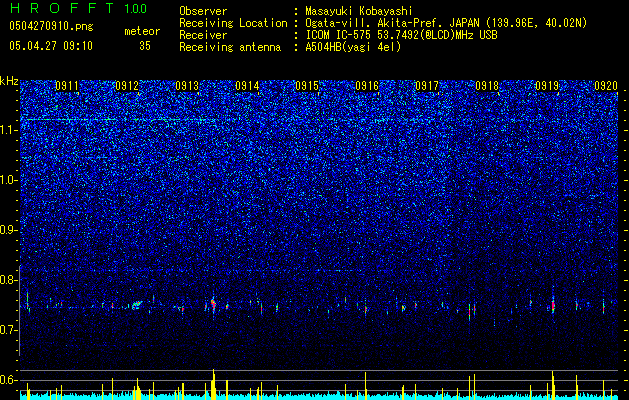Select the ICOM IC-575 53.7492 MHz USB text
Screen dimensions: 629x400
point(401,35)
